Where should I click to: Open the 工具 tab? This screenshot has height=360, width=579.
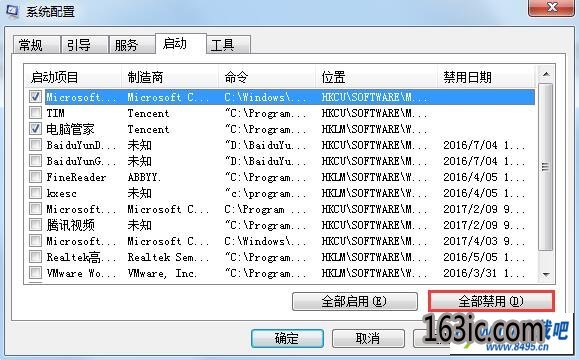(228, 45)
